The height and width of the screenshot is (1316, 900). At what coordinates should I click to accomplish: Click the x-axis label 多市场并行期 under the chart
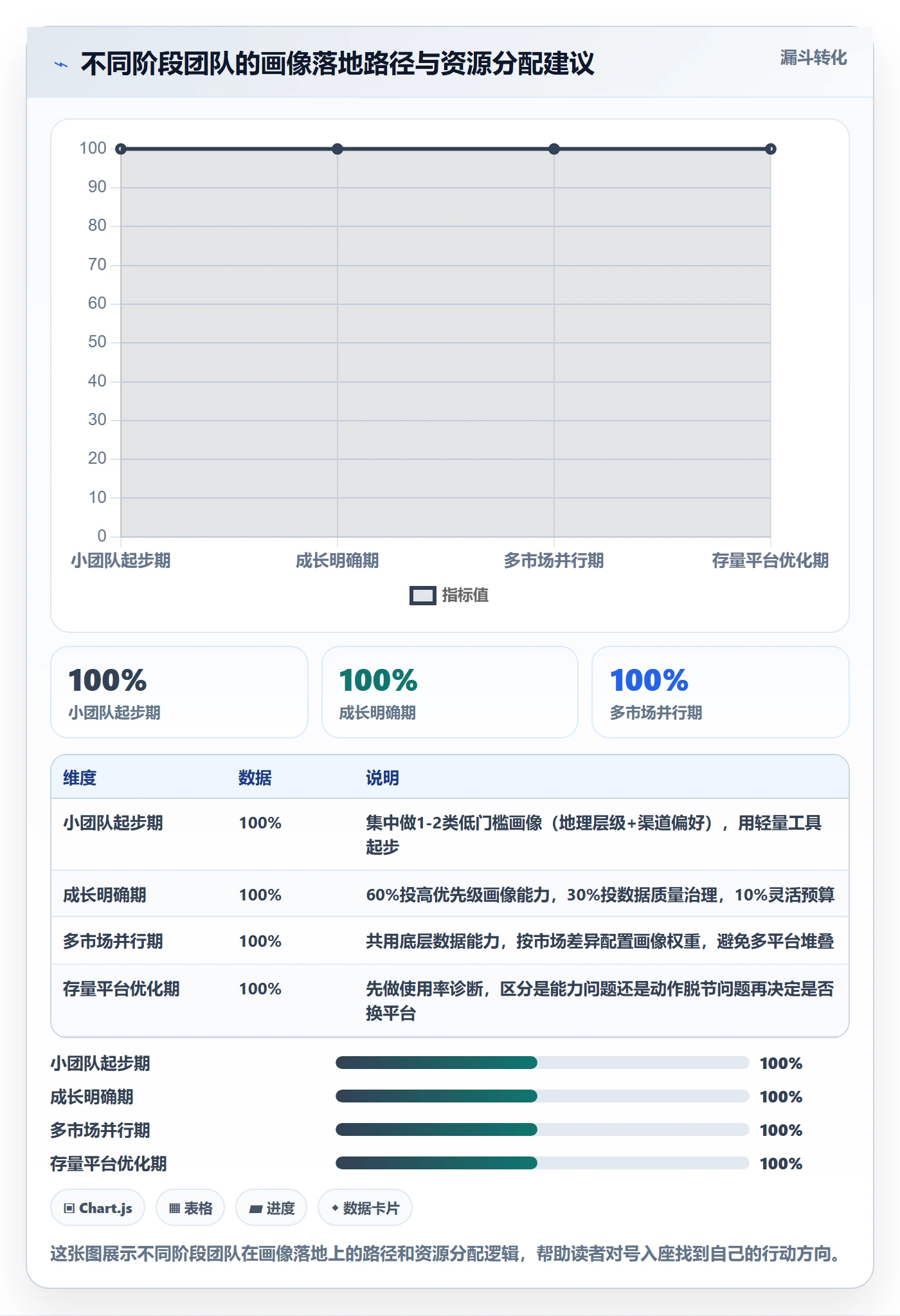pos(554,560)
